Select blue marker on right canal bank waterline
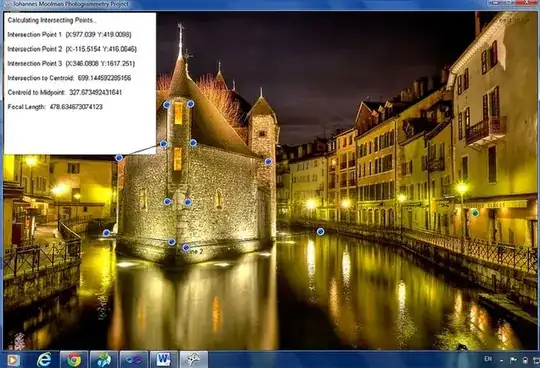The width and height of the screenshot is (540, 368). click(x=320, y=232)
